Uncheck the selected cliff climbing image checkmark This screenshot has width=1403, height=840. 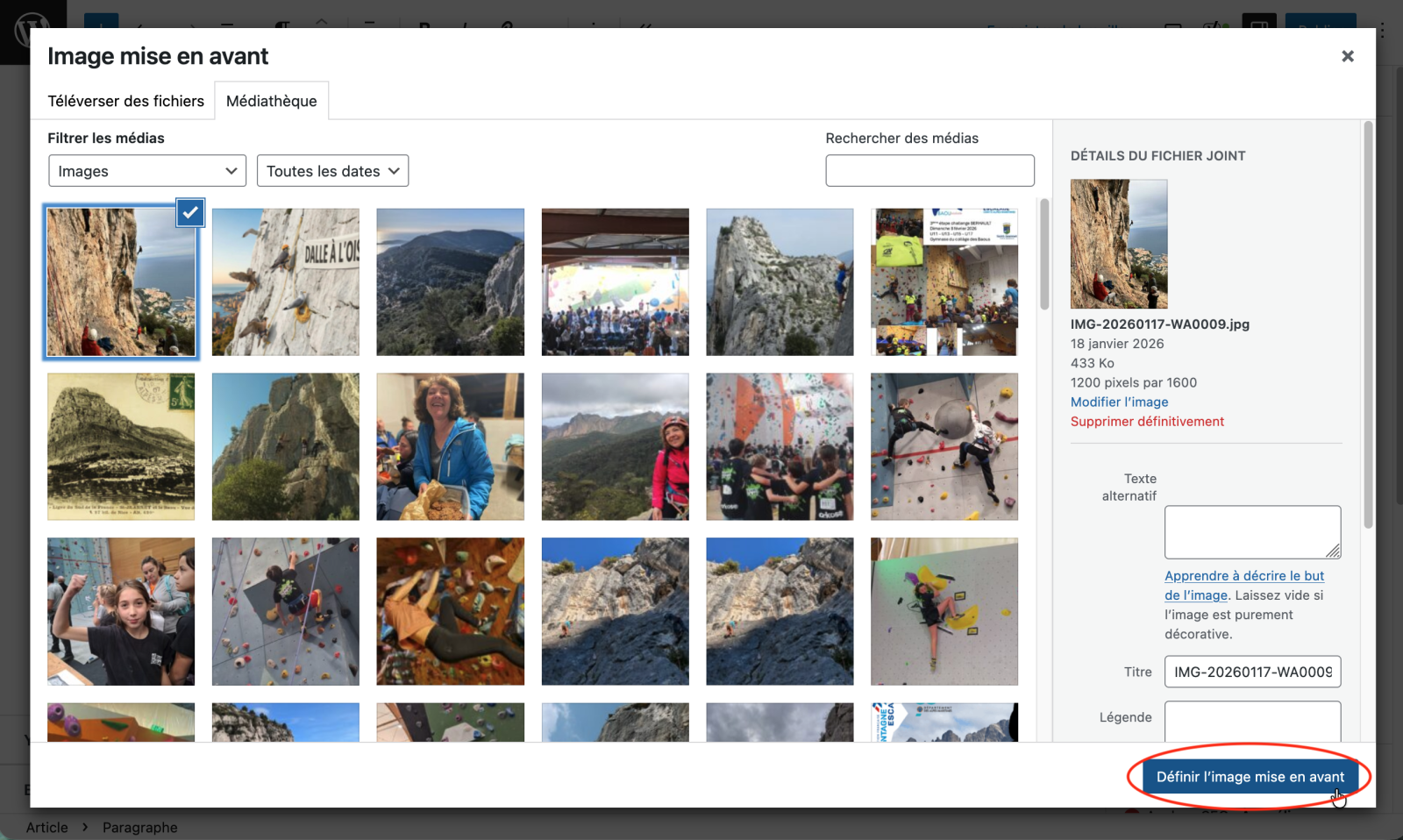190,213
